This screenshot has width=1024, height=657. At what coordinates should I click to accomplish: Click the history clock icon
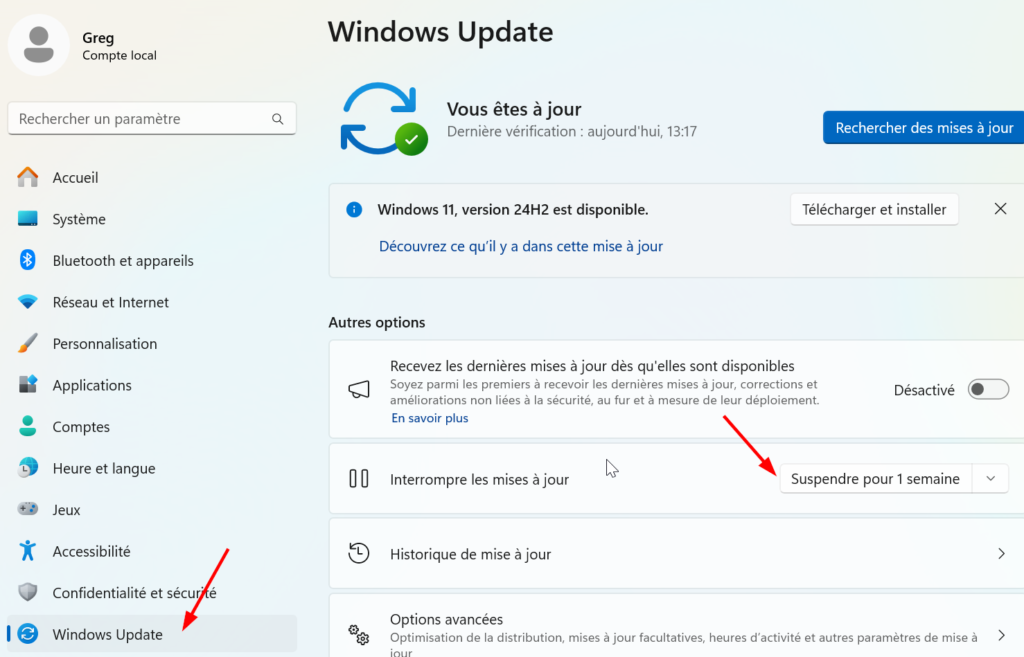point(359,553)
